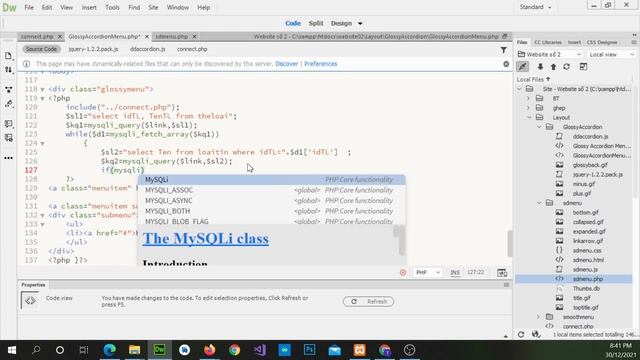Click the Filter related files icon
This screenshot has width=640, height=360.
click(x=504, y=50)
